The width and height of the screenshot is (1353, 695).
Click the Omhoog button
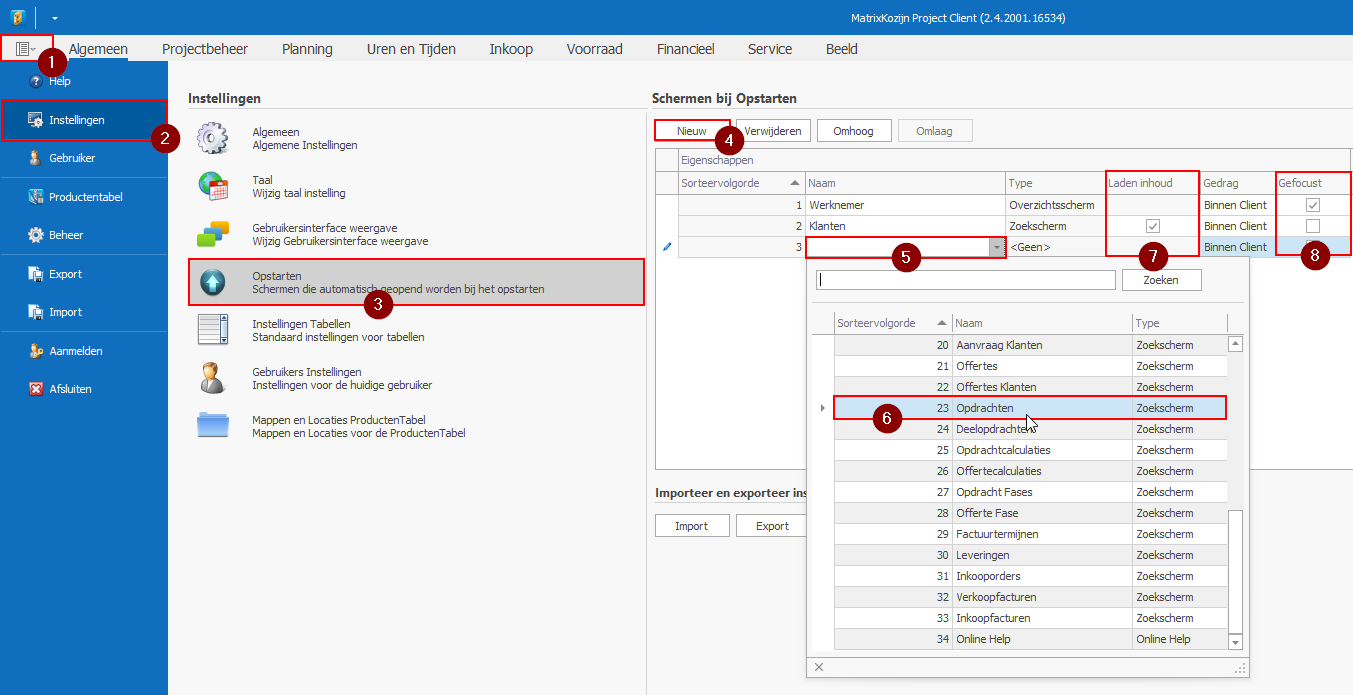click(854, 131)
